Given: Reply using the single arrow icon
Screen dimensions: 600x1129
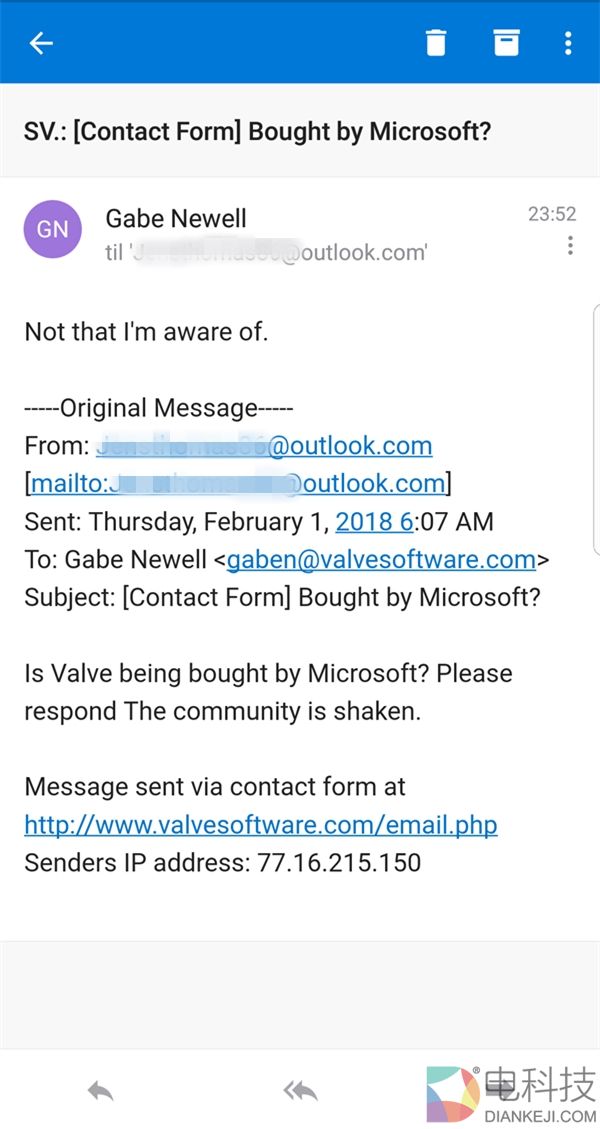Looking at the screenshot, I should pyautogui.click(x=100, y=1091).
